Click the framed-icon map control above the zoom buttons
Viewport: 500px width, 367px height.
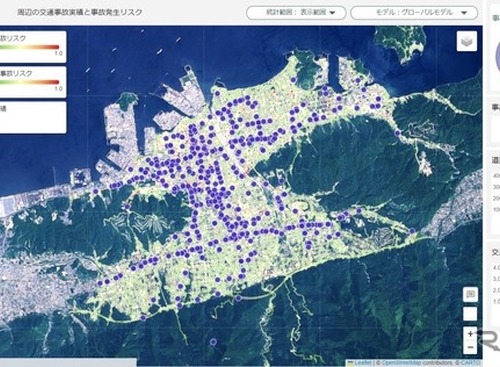[x=470, y=294]
